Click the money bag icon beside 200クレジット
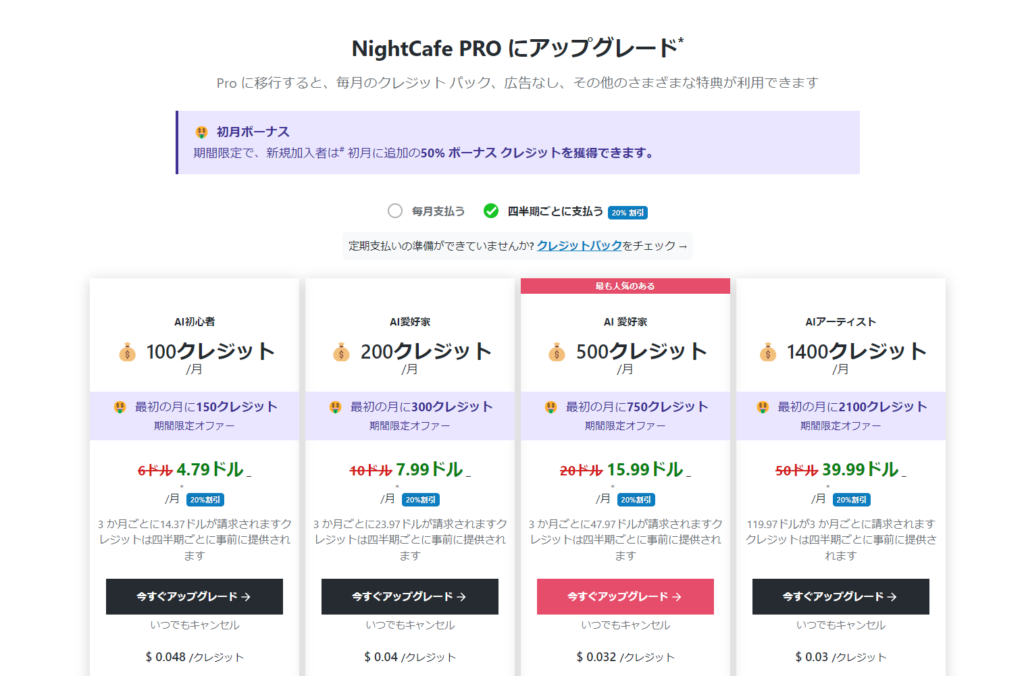This screenshot has height=676, width=1024. (x=341, y=352)
